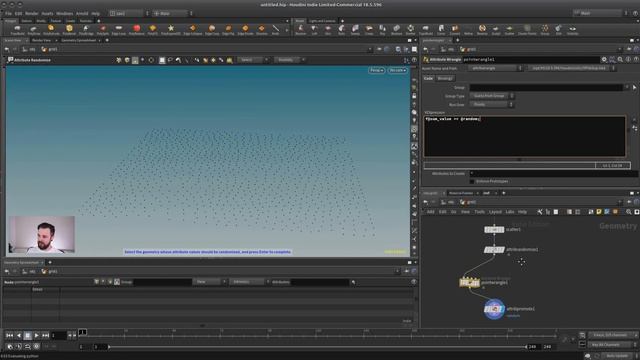Viewport: 640px width, 360px height.
Task: Open the No cam dropdown in viewport
Action: [398, 70]
